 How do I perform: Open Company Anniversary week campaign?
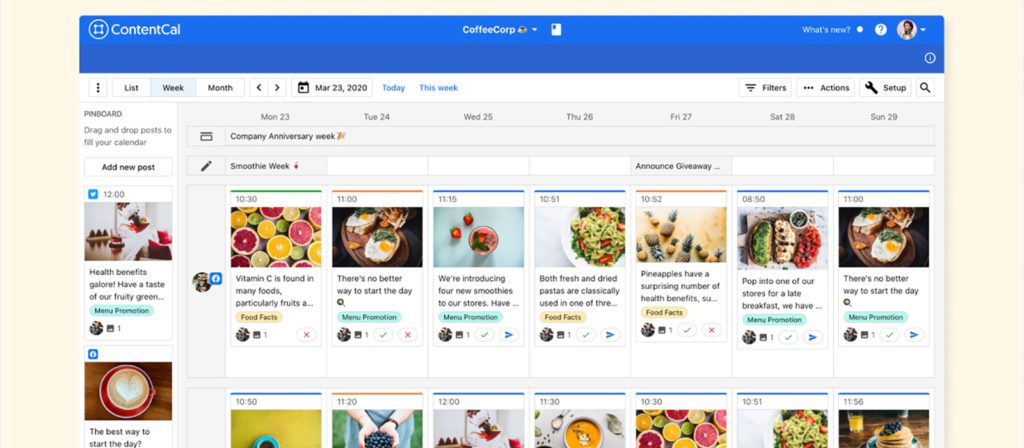coord(580,136)
